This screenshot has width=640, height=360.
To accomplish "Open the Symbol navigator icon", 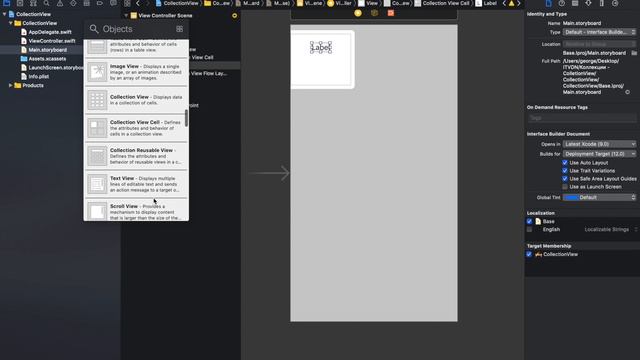I will pyautogui.click(x=33, y=3).
